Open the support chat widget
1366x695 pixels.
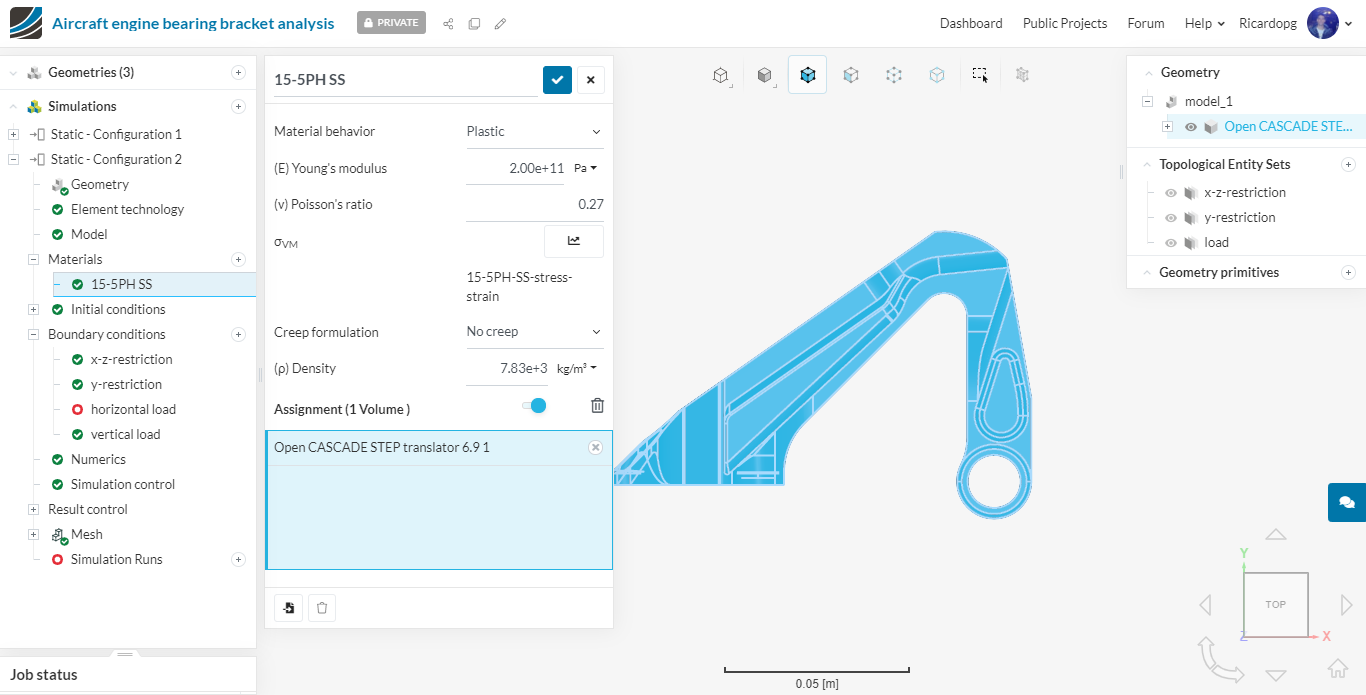tap(1346, 502)
